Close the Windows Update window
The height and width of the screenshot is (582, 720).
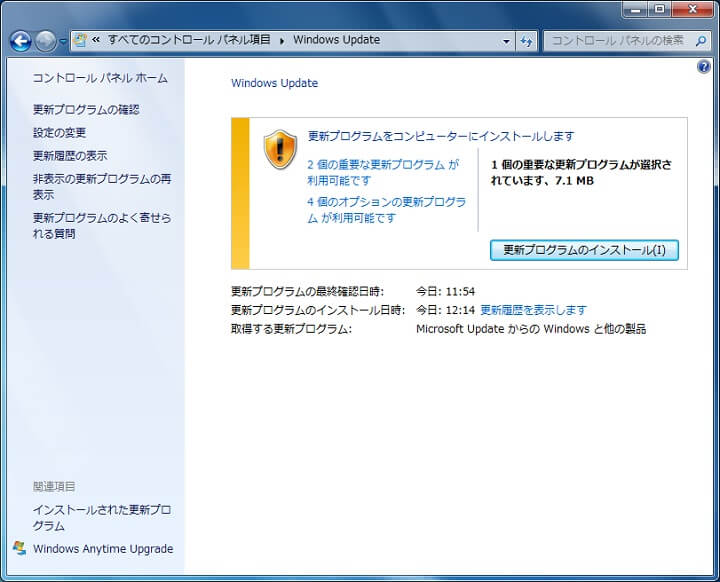[x=692, y=9]
